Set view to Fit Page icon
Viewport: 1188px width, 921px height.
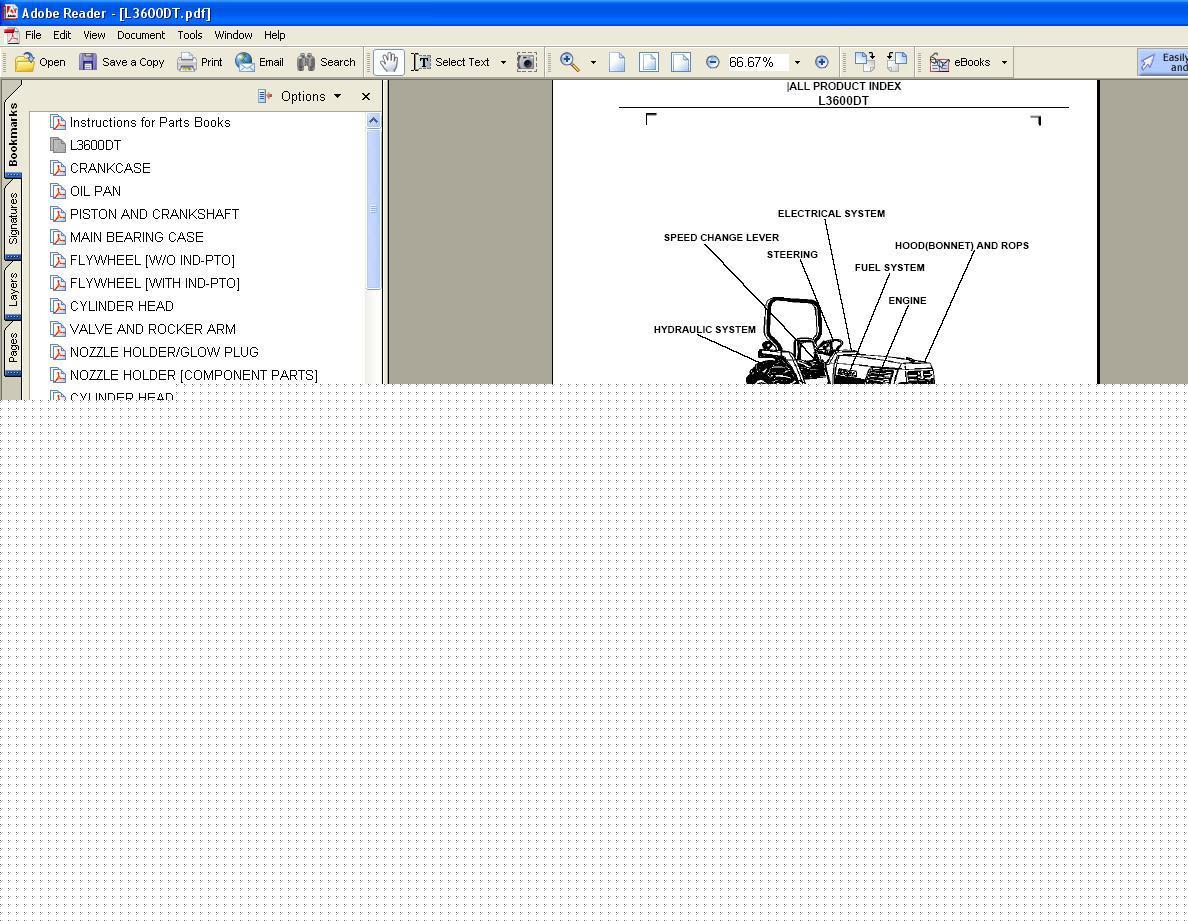coord(649,62)
